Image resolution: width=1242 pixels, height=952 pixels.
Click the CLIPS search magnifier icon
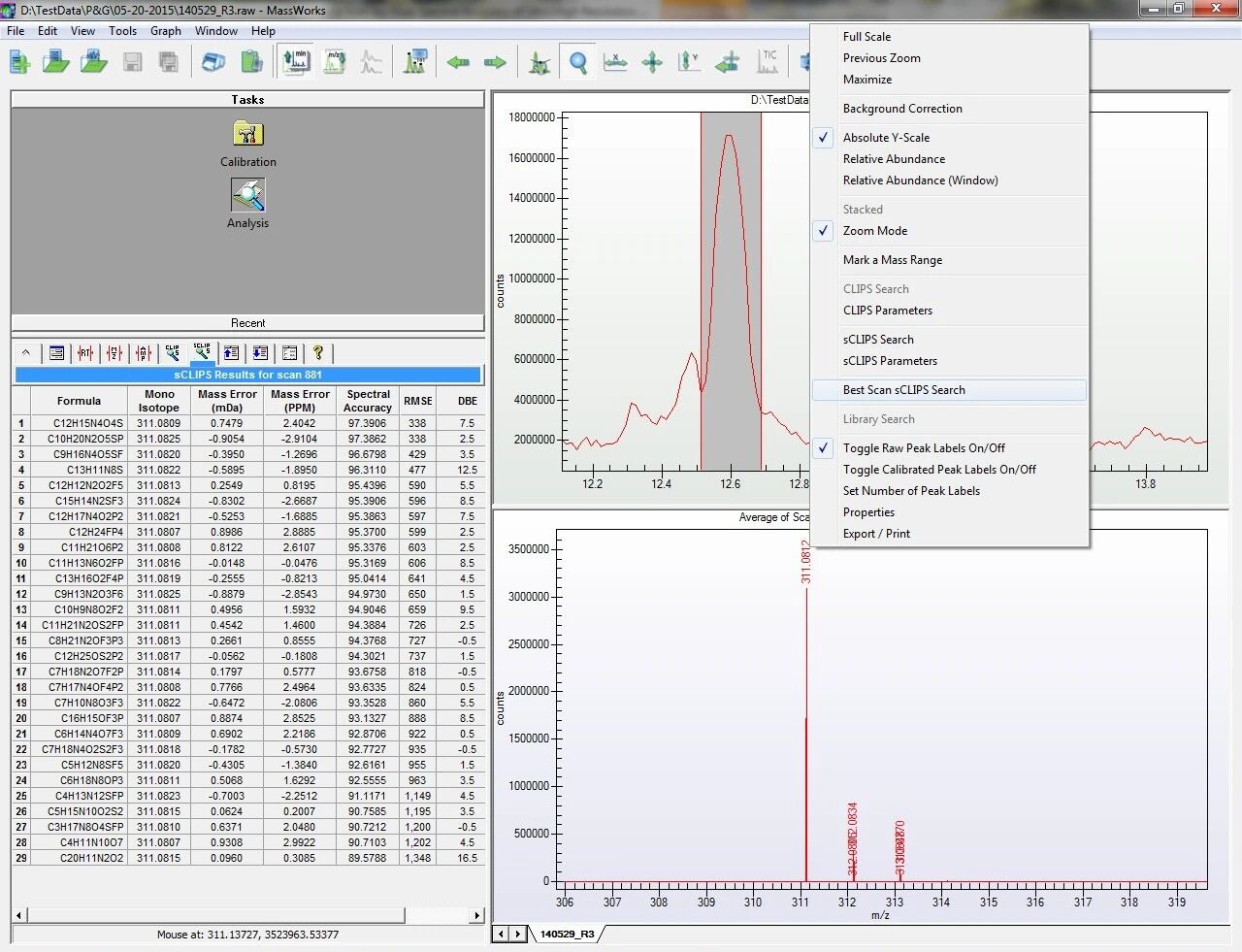(x=173, y=353)
